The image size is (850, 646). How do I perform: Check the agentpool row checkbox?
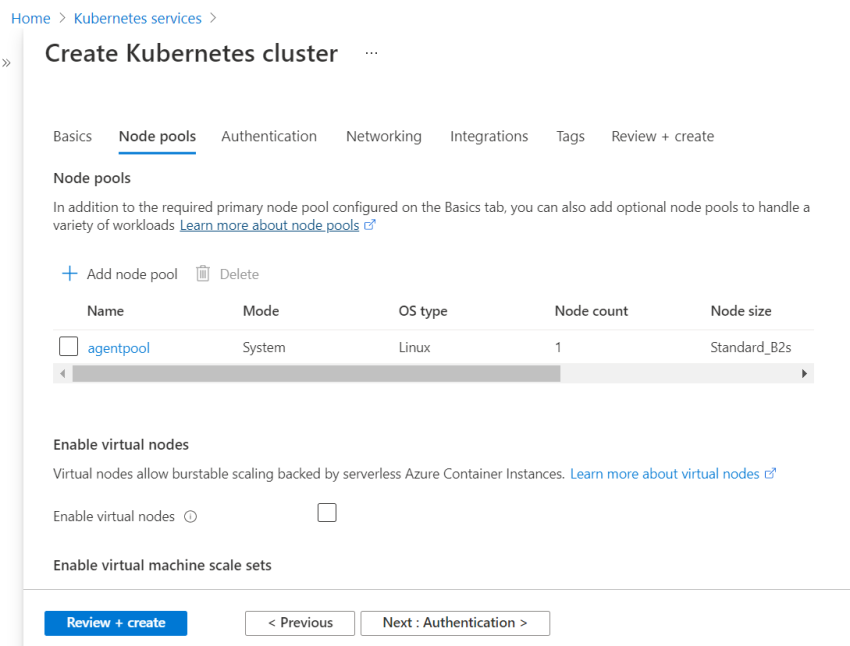click(x=68, y=345)
